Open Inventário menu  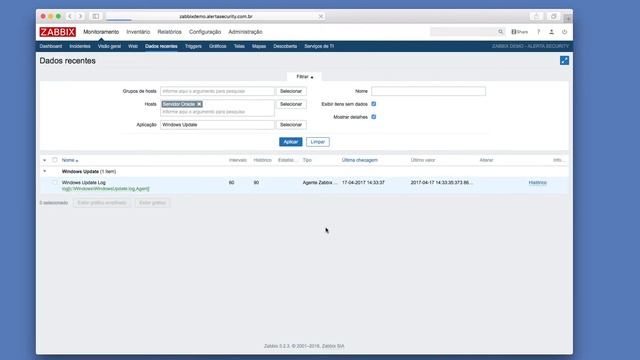[x=138, y=32]
